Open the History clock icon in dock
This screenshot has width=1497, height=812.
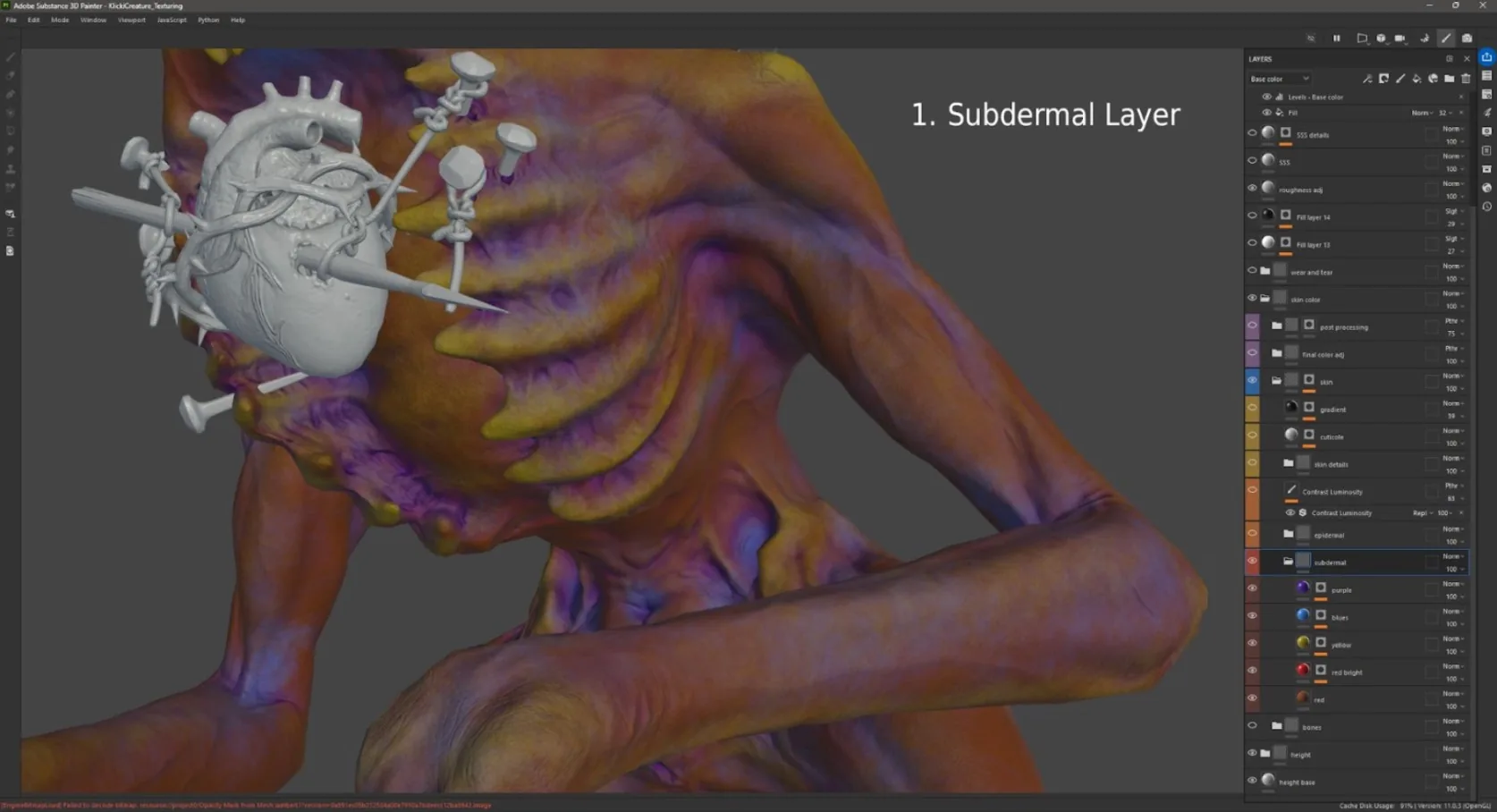point(1487,207)
